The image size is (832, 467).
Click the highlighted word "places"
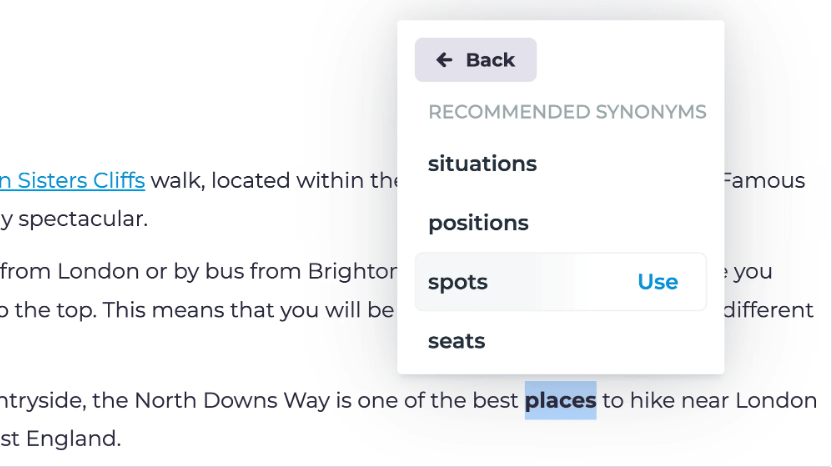pyautogui.click(x=560, y=401)
